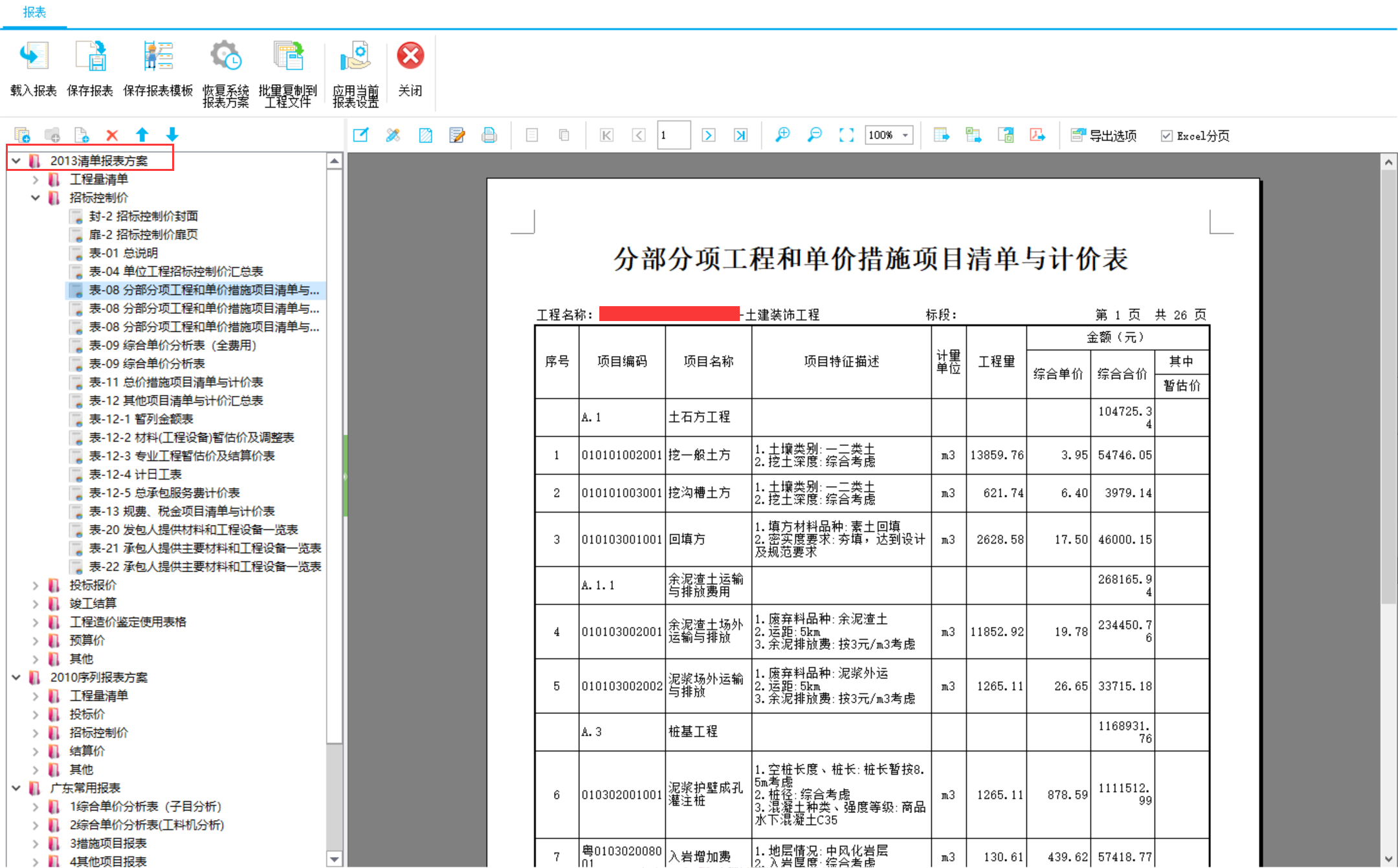Click the 导出选项 button

(x=1104, y=135)
